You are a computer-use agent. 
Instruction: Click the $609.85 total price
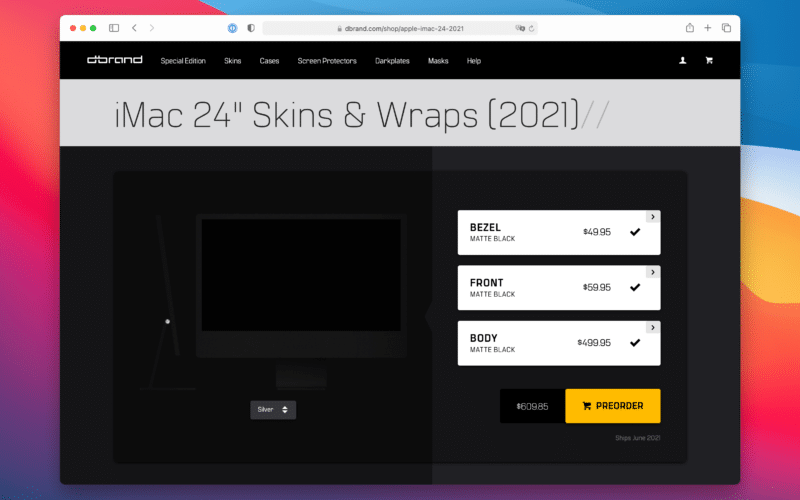532,407
